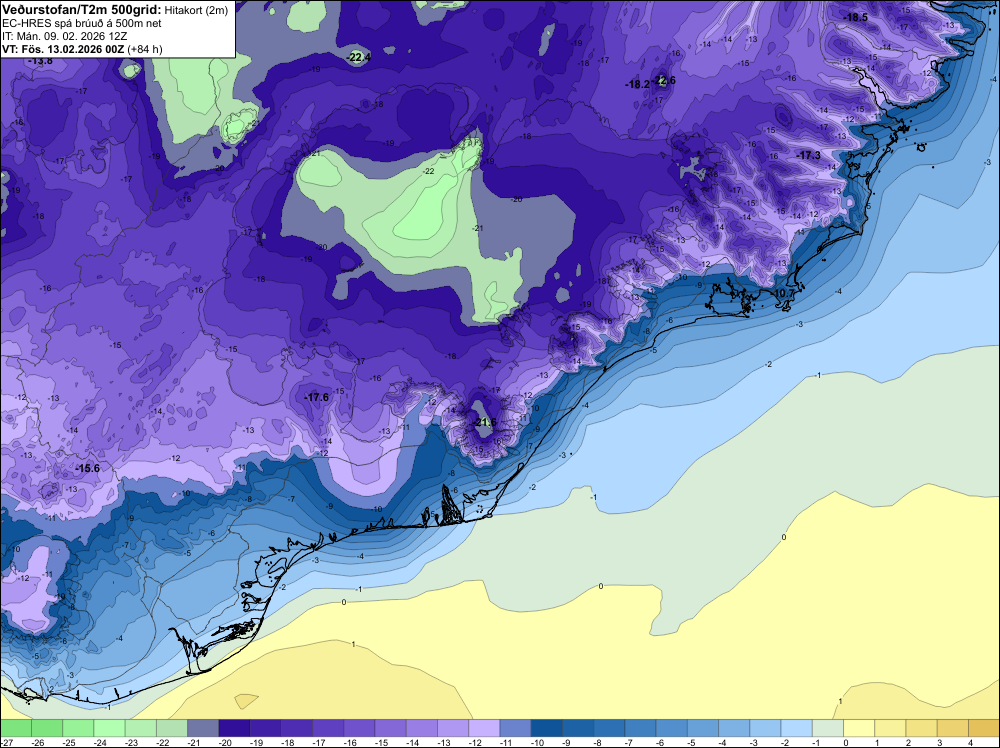This screenshot has width=1000, height=748.
Task: Click the dark indigo legend swatch labeled -20
Action: 234,728
